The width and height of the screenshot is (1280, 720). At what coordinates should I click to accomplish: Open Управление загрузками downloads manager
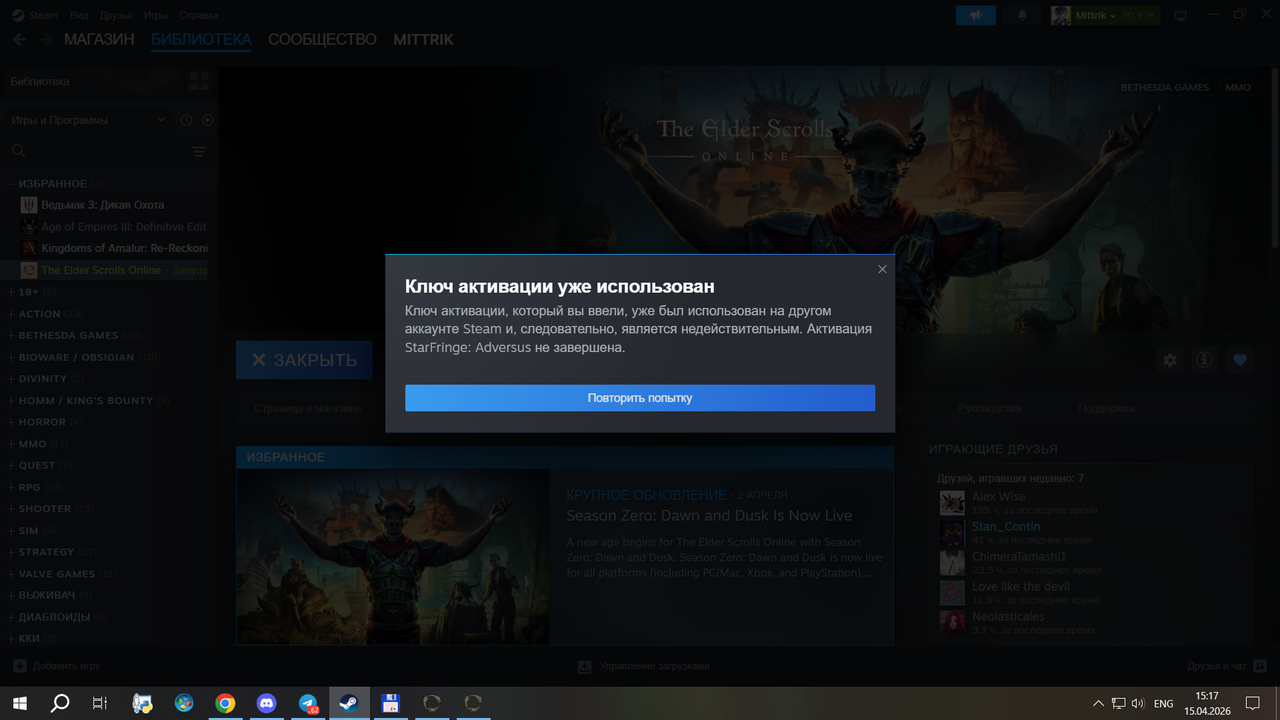(x=644, y=666)
